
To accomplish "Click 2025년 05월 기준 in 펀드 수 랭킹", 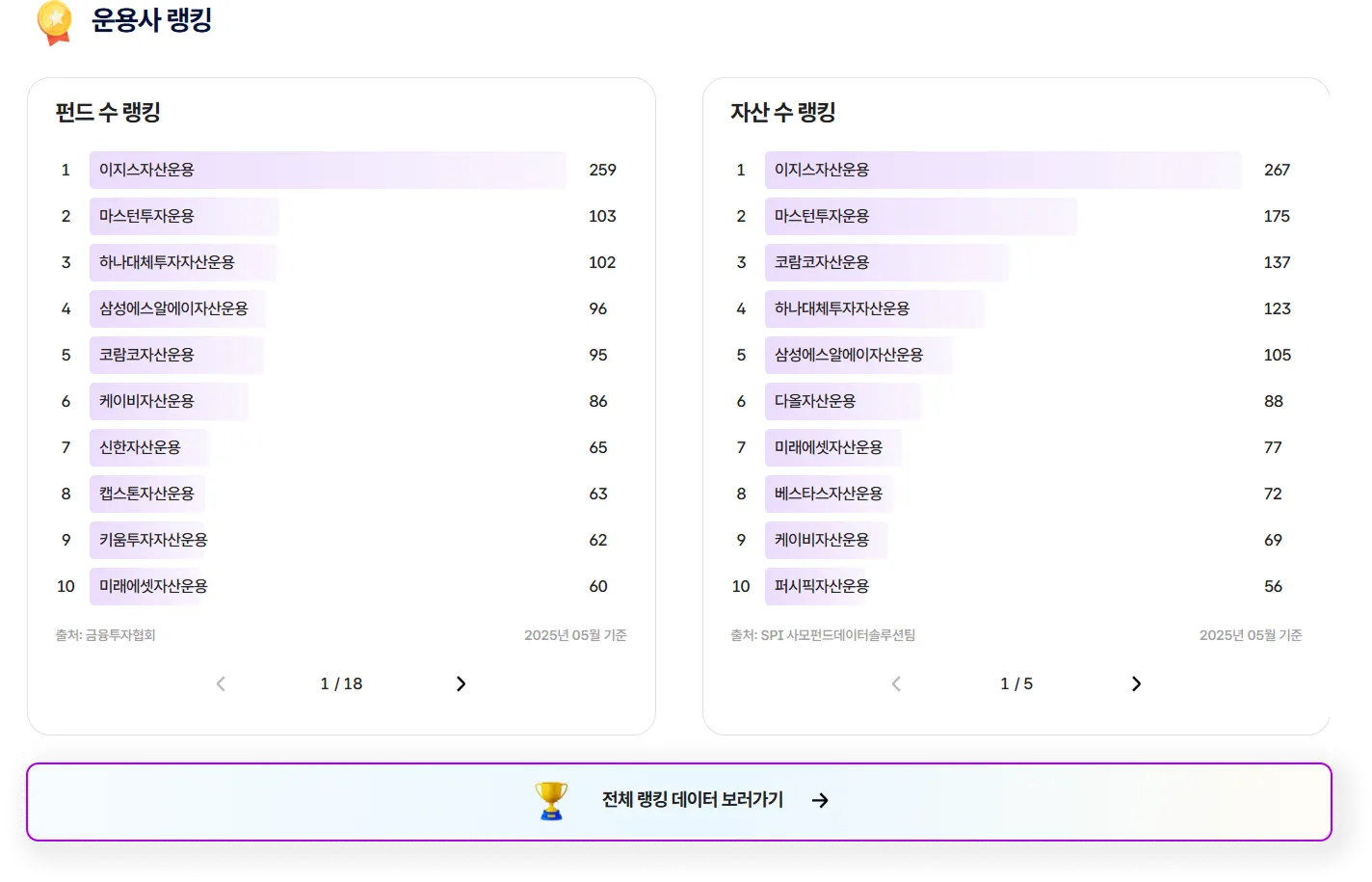I will click(x=575, y=635).
